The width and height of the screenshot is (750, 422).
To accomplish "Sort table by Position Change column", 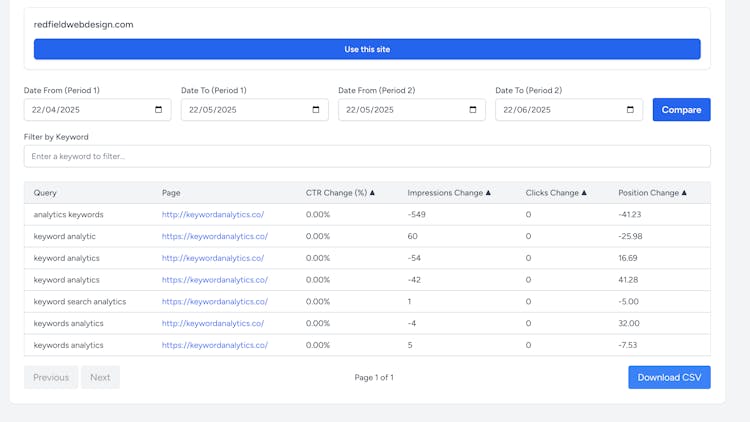I will 650,193.
